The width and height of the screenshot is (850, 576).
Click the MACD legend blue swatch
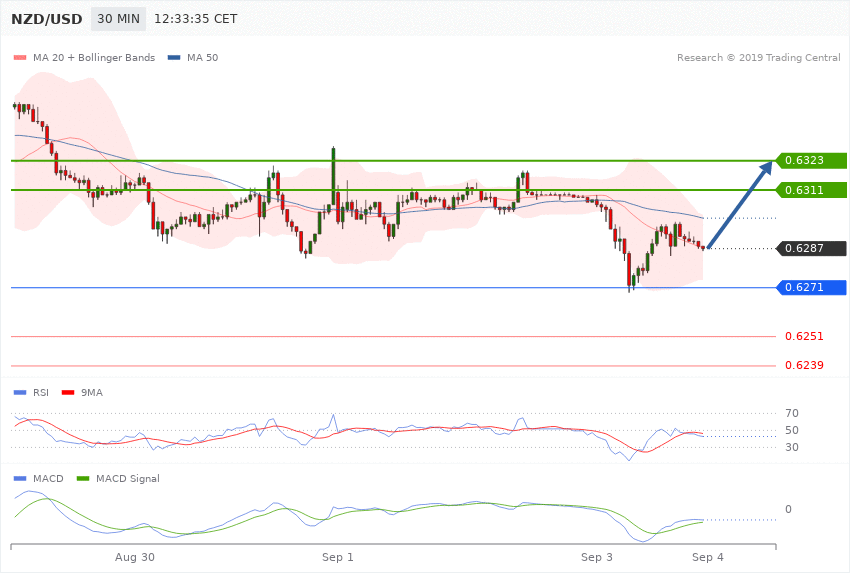pyautogui.click(x=20, y=478)
